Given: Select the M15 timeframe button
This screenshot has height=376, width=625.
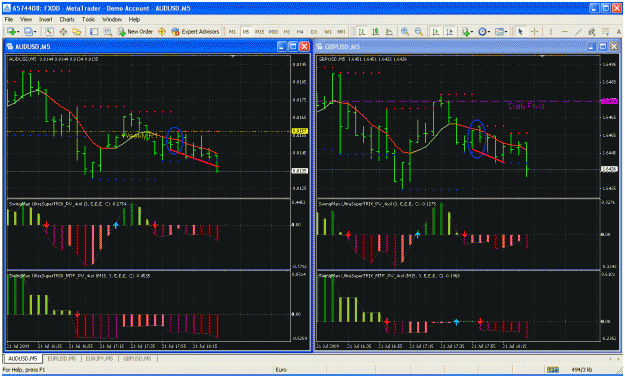Looking at the screenshot, I should tap(259, 32).
